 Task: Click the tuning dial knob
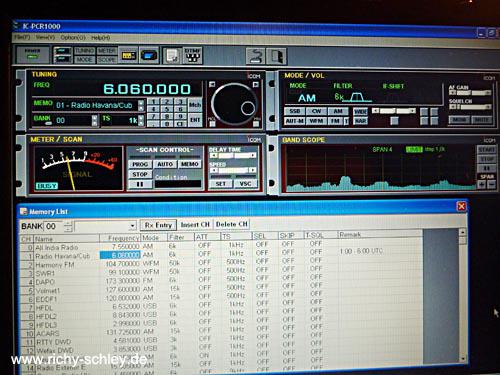[234, 104]
